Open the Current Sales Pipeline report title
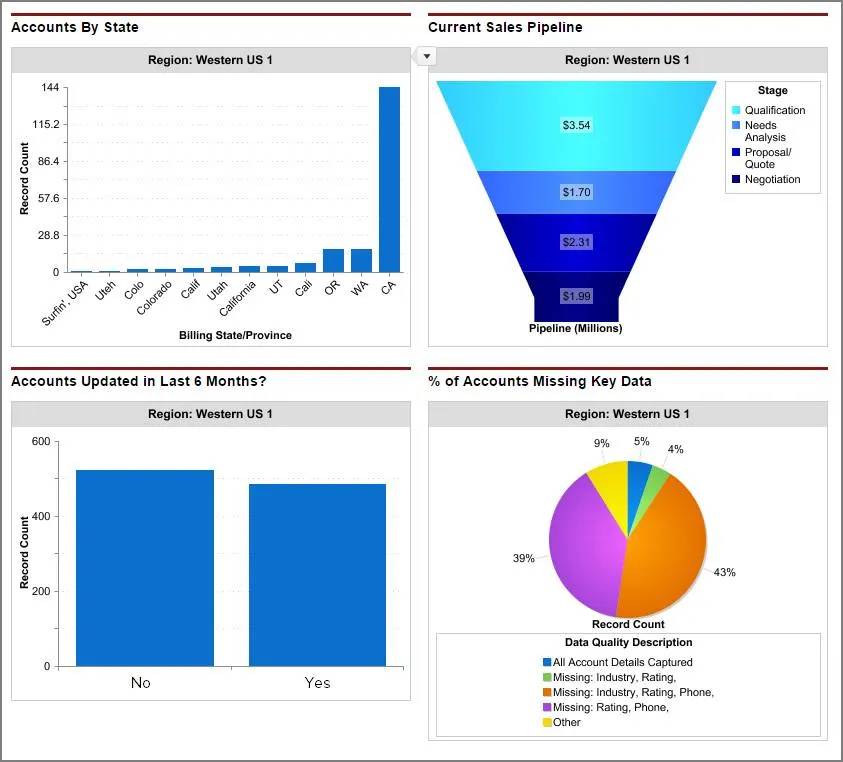This screenshot has height=762, width=843. point(504,27)
